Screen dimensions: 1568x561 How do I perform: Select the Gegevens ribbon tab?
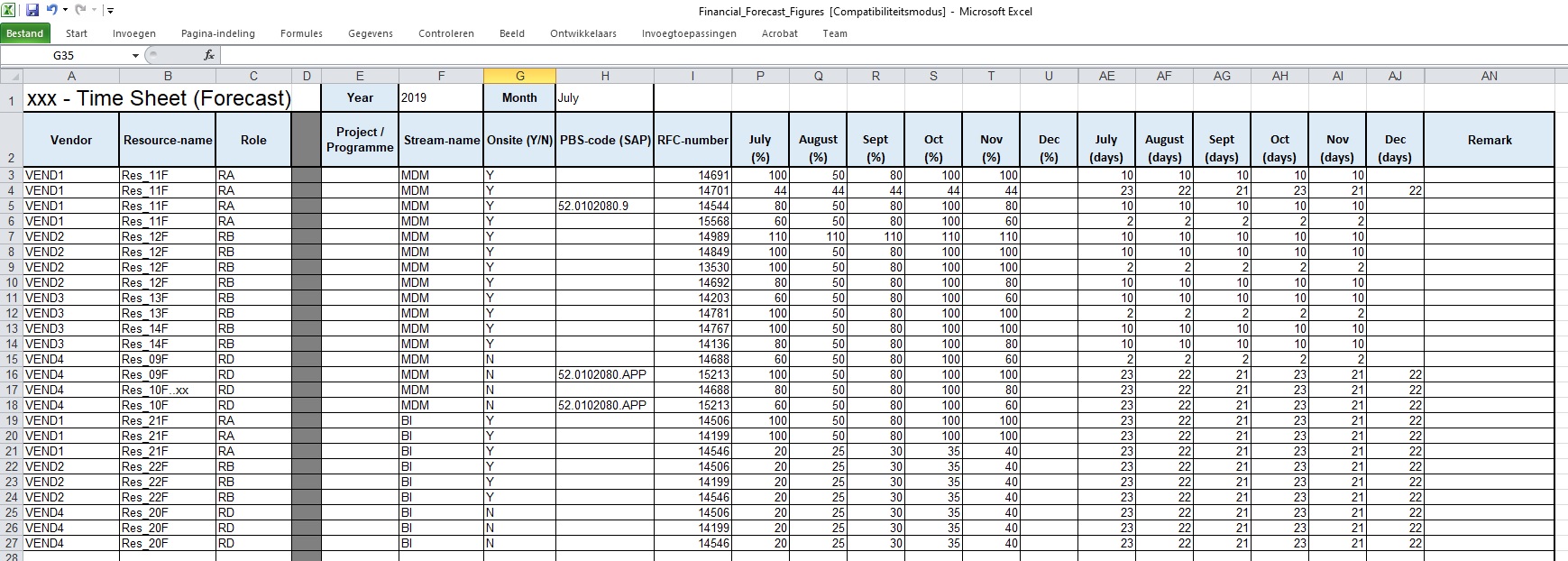(371, 33)
